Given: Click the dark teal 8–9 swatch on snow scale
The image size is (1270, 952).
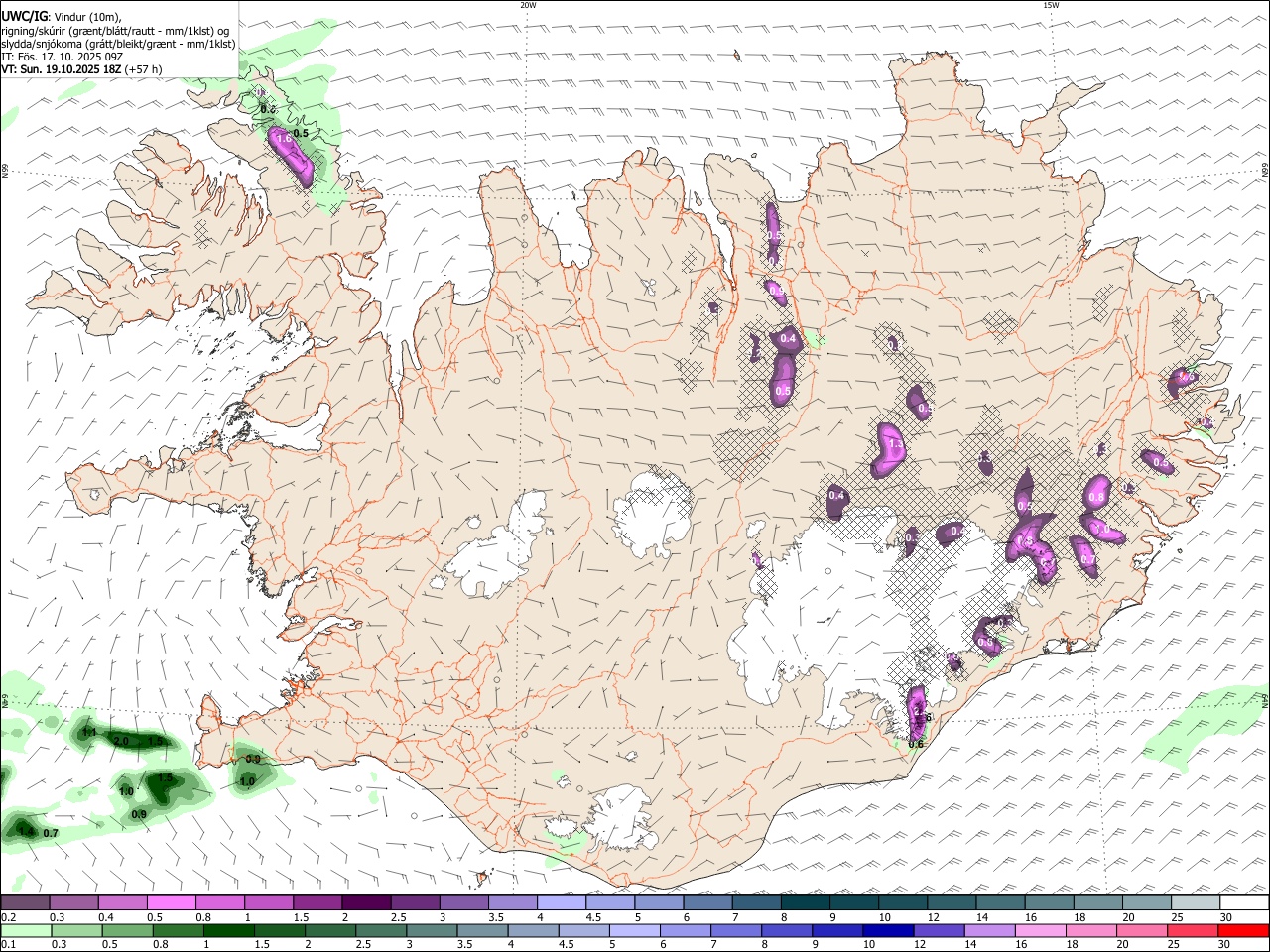Looking at the screenshot, I should (805, 903).
